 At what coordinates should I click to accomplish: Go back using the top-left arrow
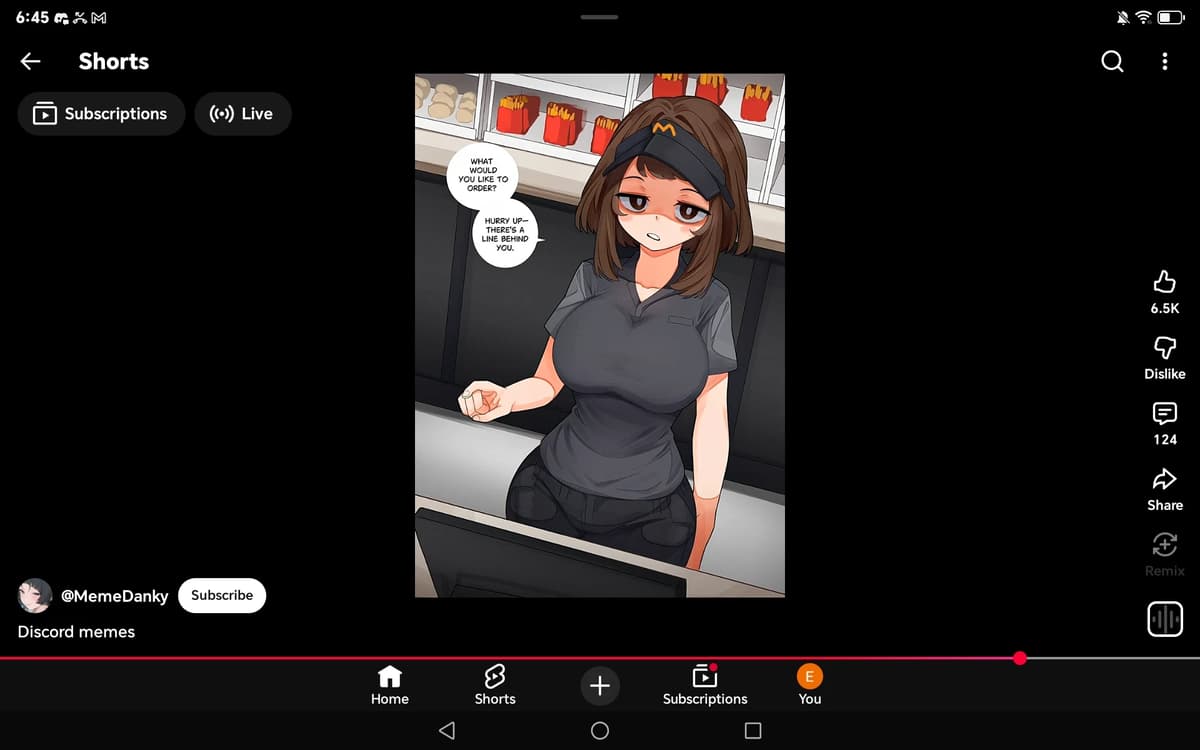pos(30,61)
